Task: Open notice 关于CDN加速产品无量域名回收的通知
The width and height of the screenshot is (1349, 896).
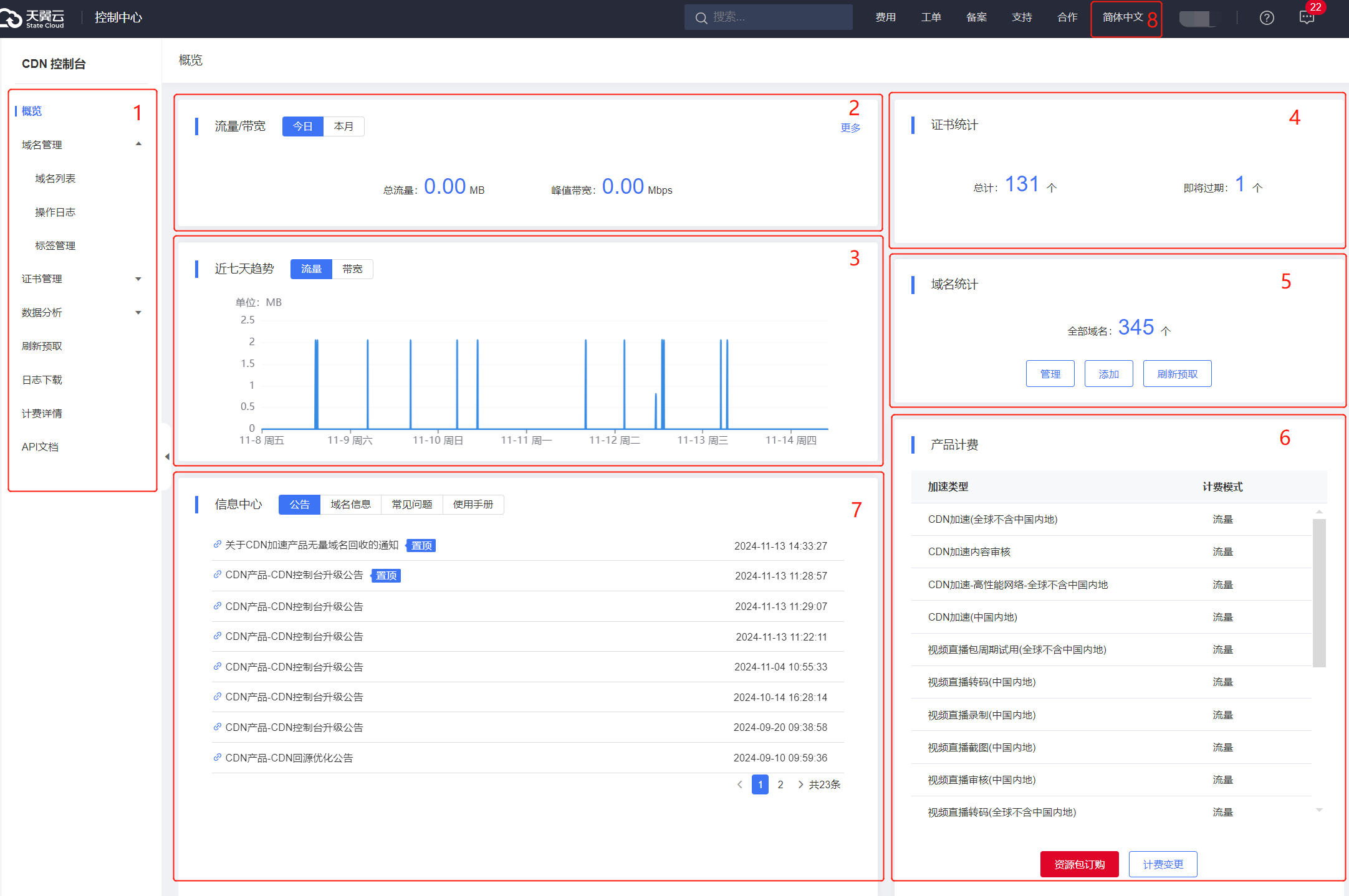Action: (x=312, y=545)
